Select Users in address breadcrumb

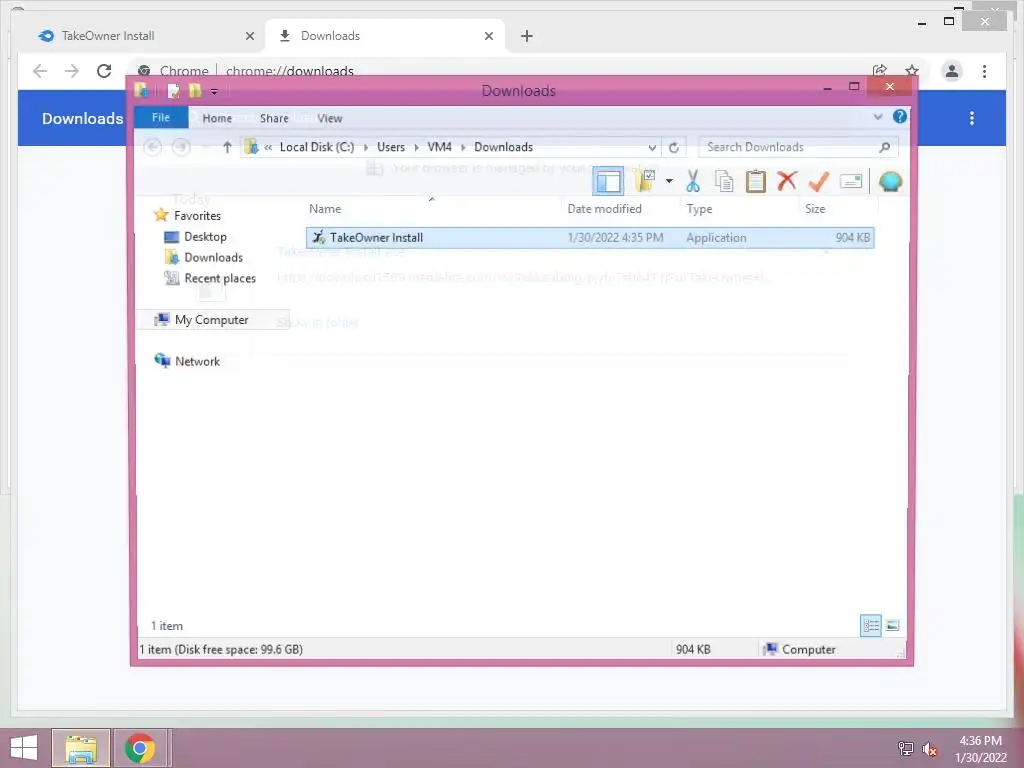tap(391, 147)
